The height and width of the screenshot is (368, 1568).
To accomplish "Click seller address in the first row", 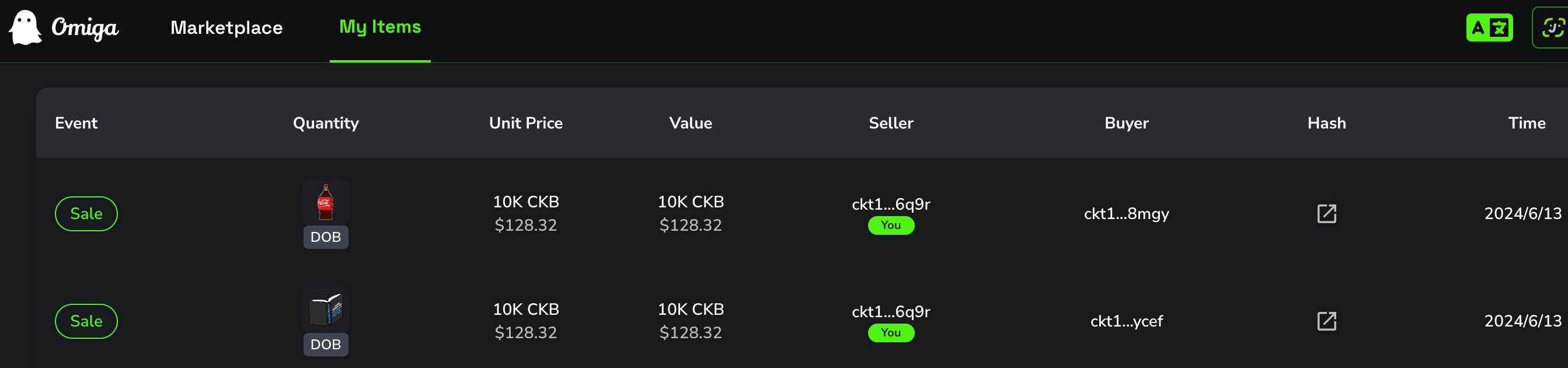I will [890, 204].
